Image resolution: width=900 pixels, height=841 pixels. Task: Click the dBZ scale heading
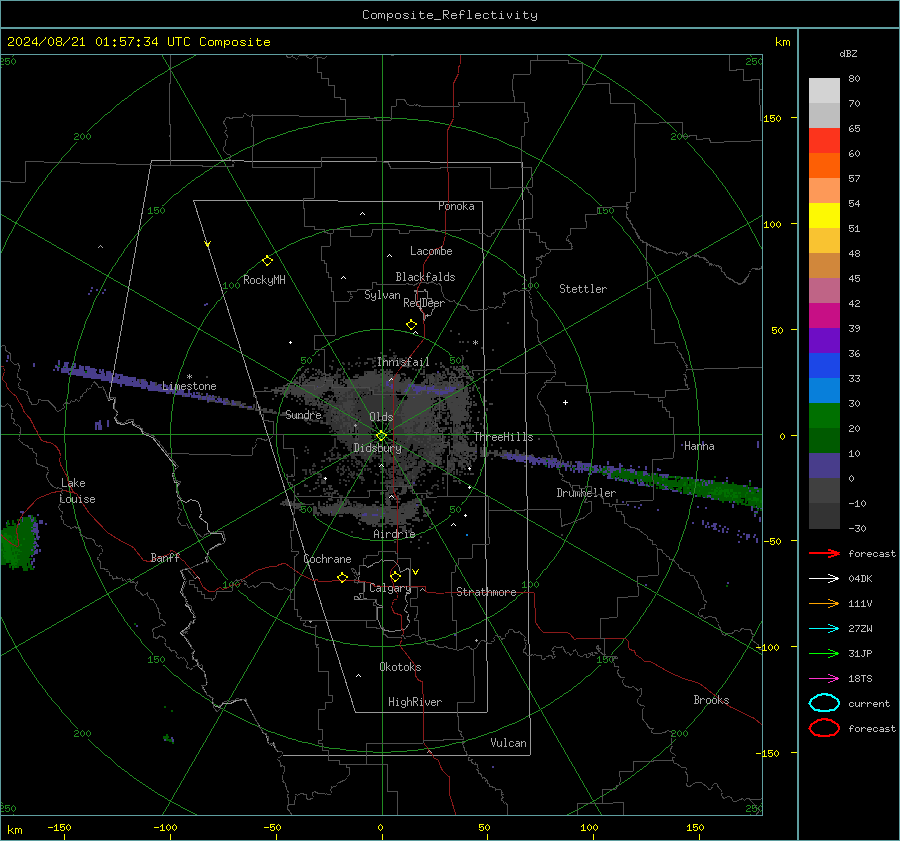848,53
